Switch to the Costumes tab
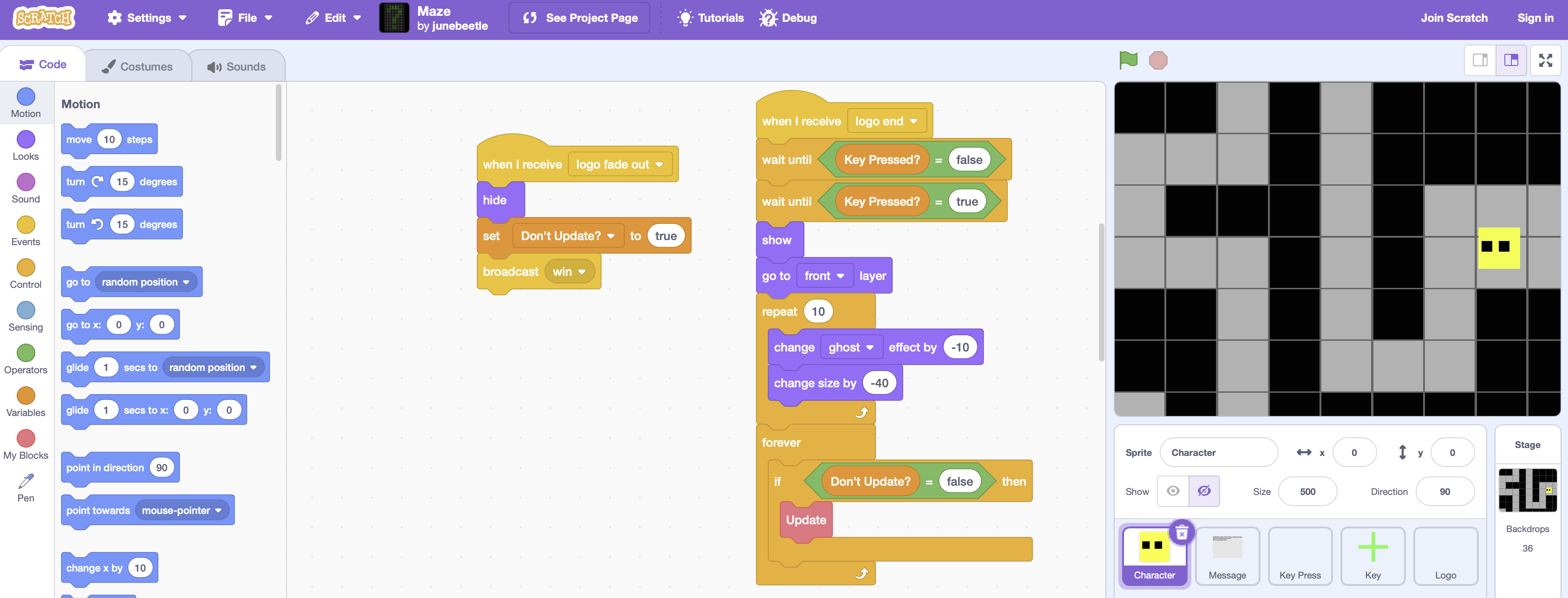This screenshot has width=1568, height=598. pos(137,66)
